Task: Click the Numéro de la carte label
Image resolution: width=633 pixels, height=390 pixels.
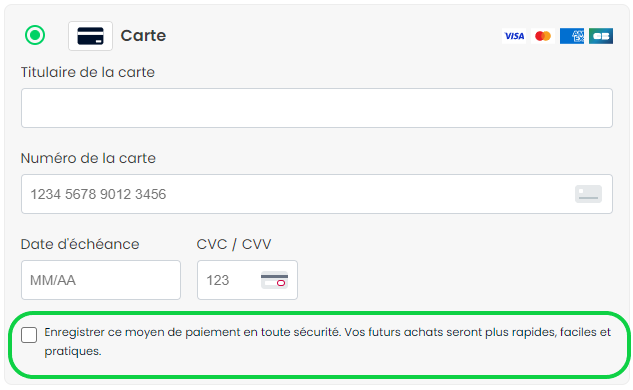Action: tap(88, 158)
